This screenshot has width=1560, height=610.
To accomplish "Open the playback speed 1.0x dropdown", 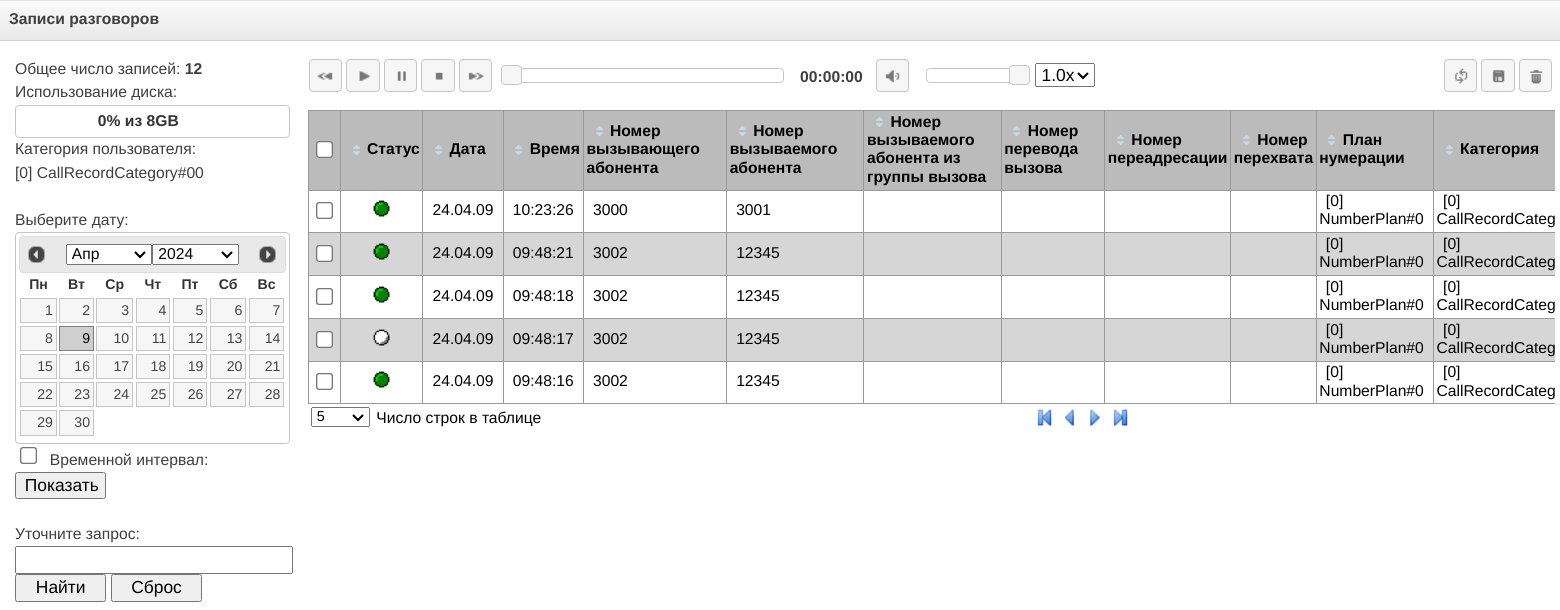I will [1065, 75].
